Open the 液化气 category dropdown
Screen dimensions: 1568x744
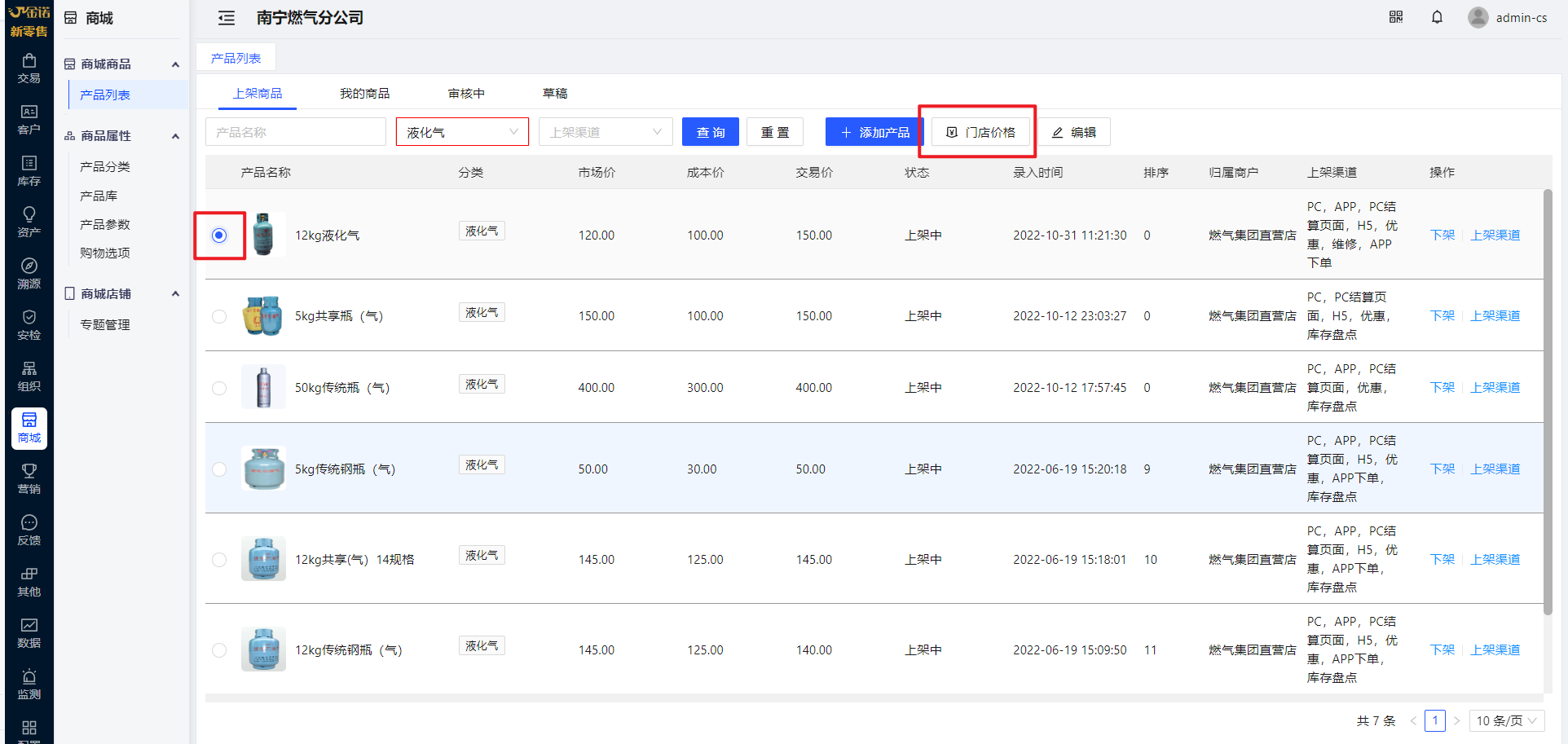pyautogui.click(x=462, y=132)
